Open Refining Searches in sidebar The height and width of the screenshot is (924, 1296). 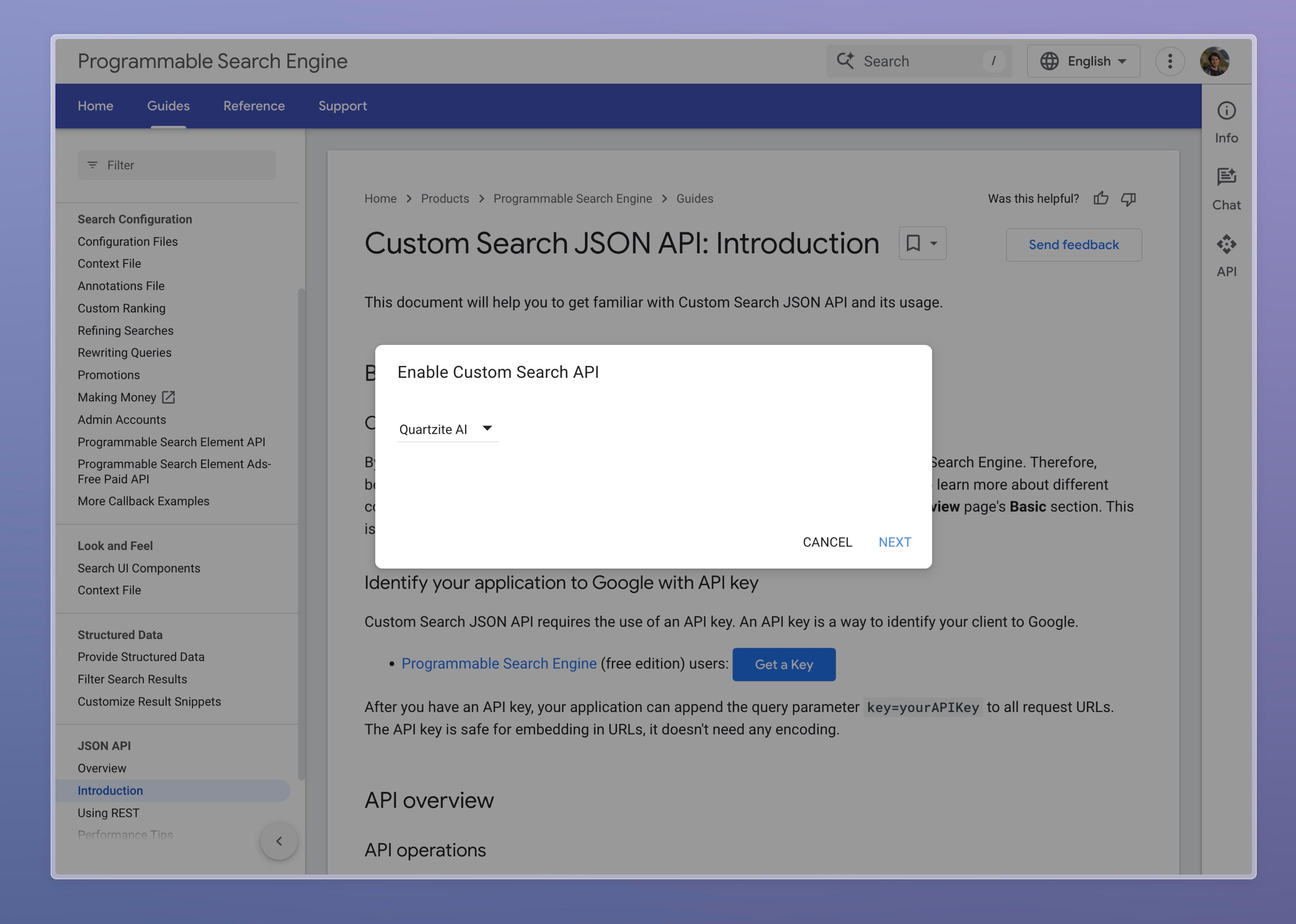point(126,330)
